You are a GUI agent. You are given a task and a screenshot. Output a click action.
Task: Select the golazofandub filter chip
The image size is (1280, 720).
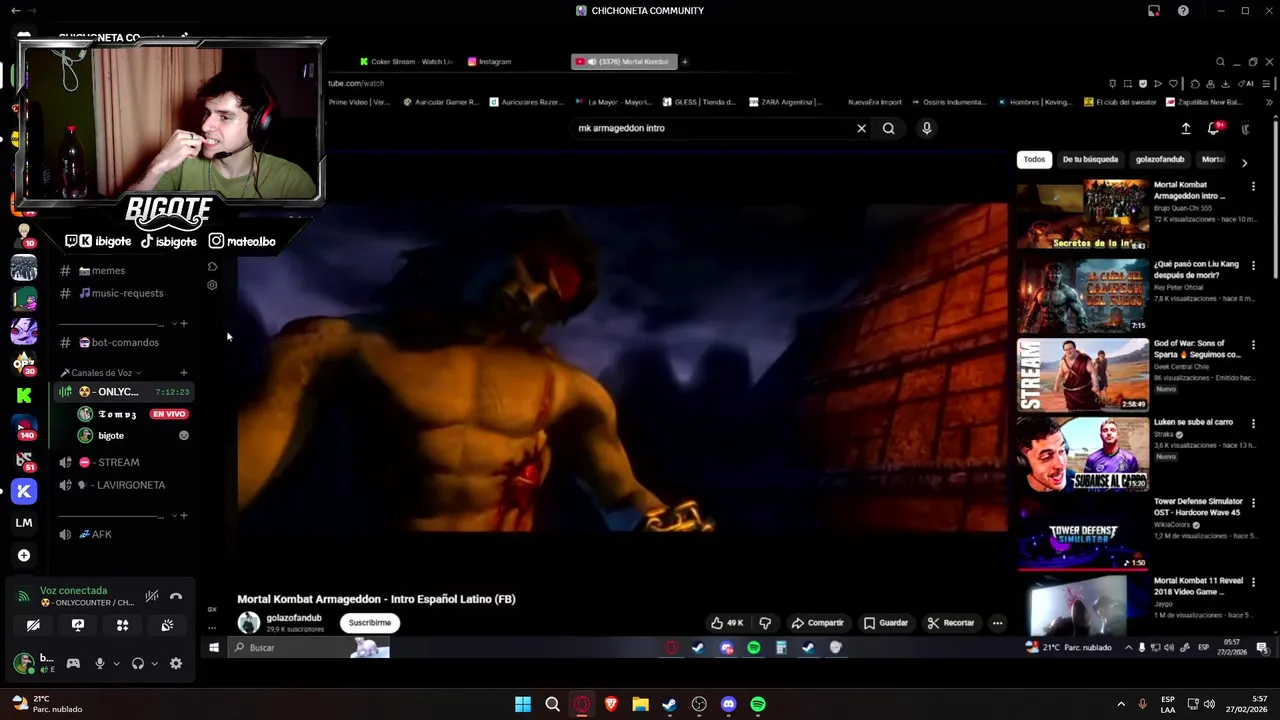tap(1160, 159)
